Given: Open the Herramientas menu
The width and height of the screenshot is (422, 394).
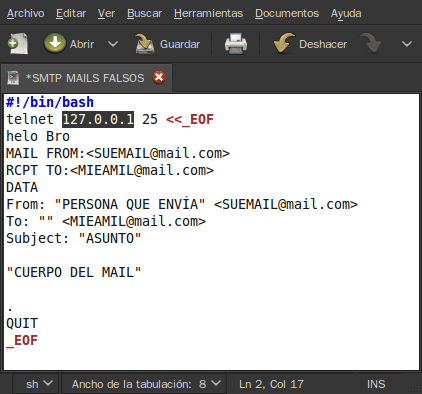Looking at the screenshot, I should pyautogui.click(x=208, y=13).
